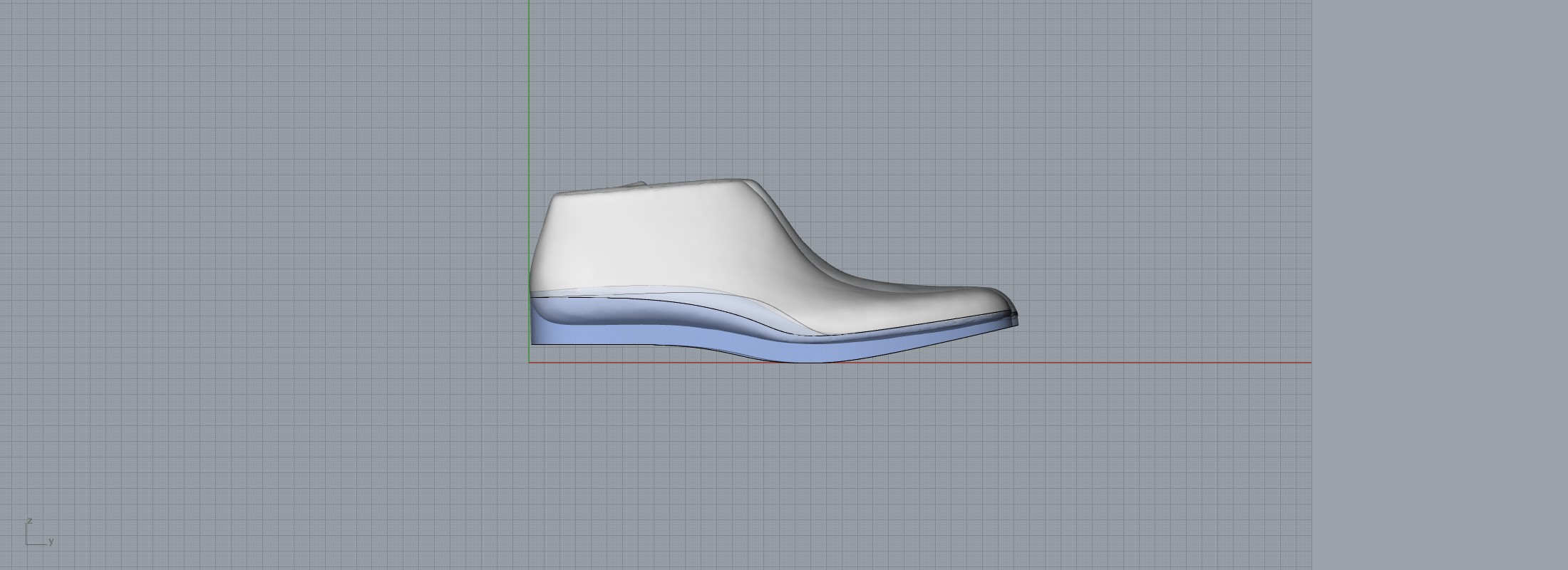
Task: Click the y label on the axis icon
Action: point(51,541)
